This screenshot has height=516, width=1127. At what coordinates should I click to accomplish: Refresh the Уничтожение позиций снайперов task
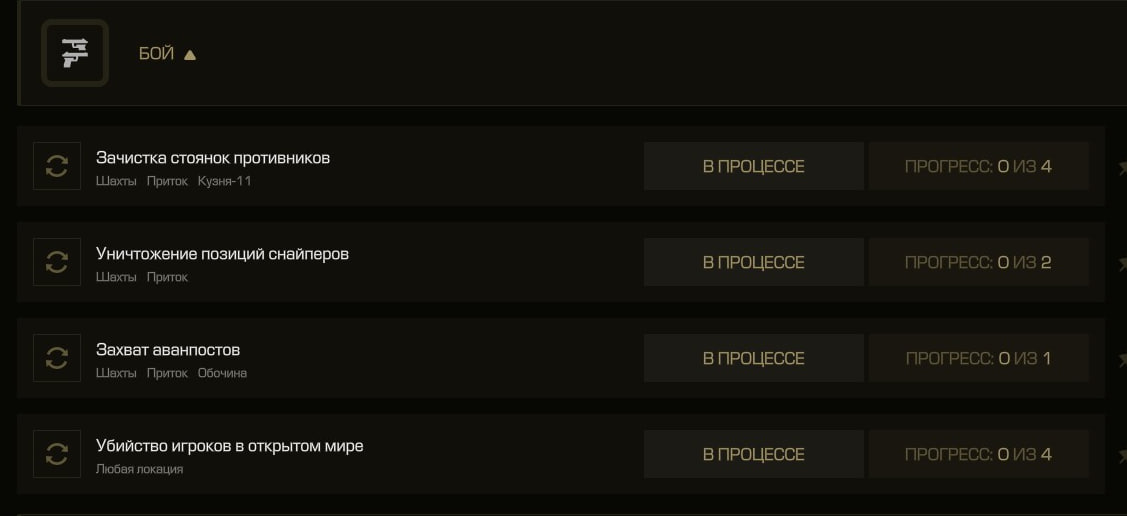pyautogui.click(x=57, y=262)
